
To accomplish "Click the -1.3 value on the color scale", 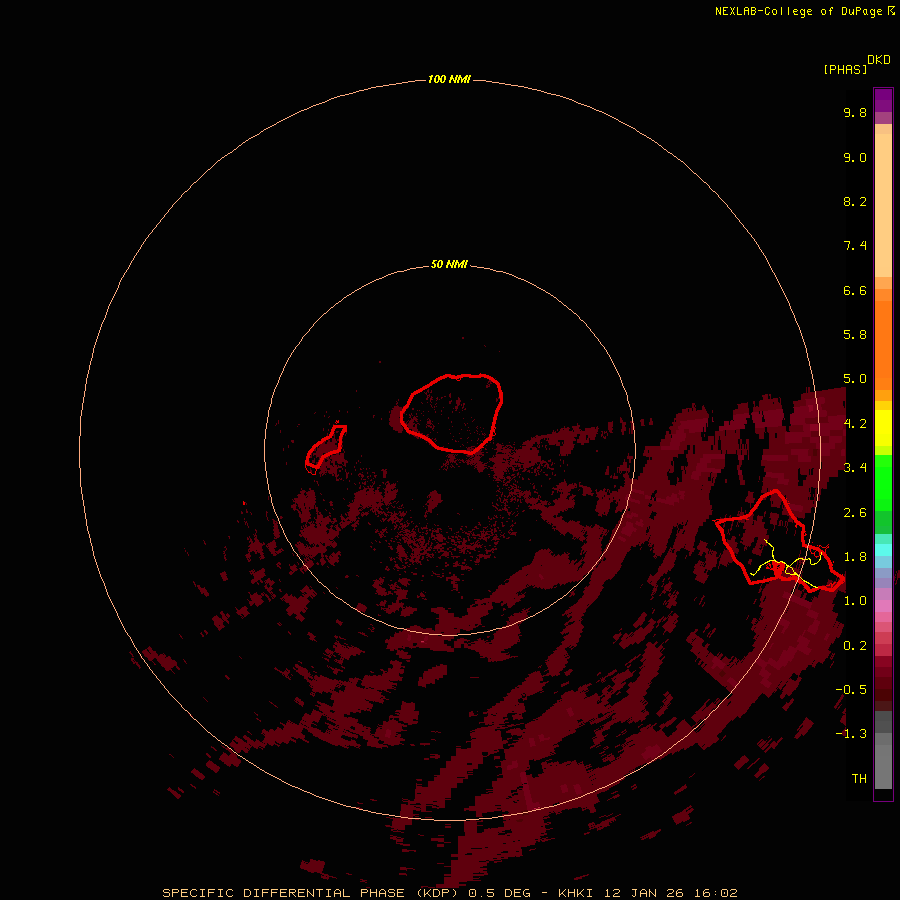I will pos(851,734).
